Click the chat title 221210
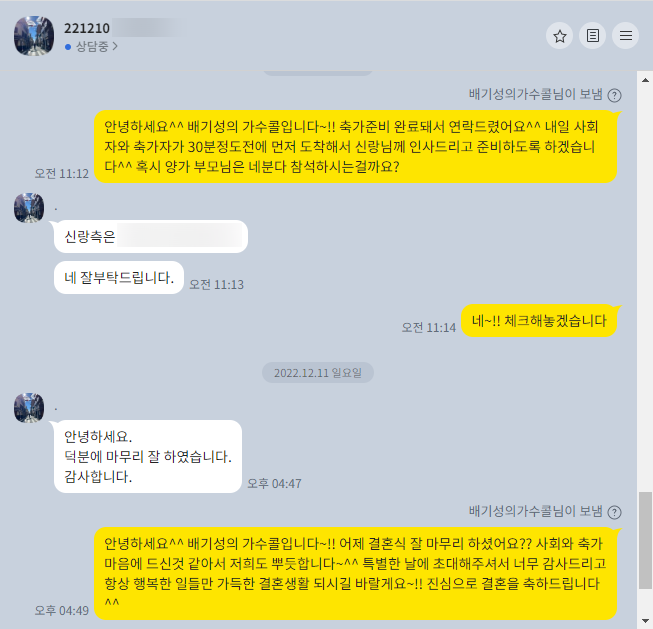This screenshot has height=629, width=653. point(87,28)
